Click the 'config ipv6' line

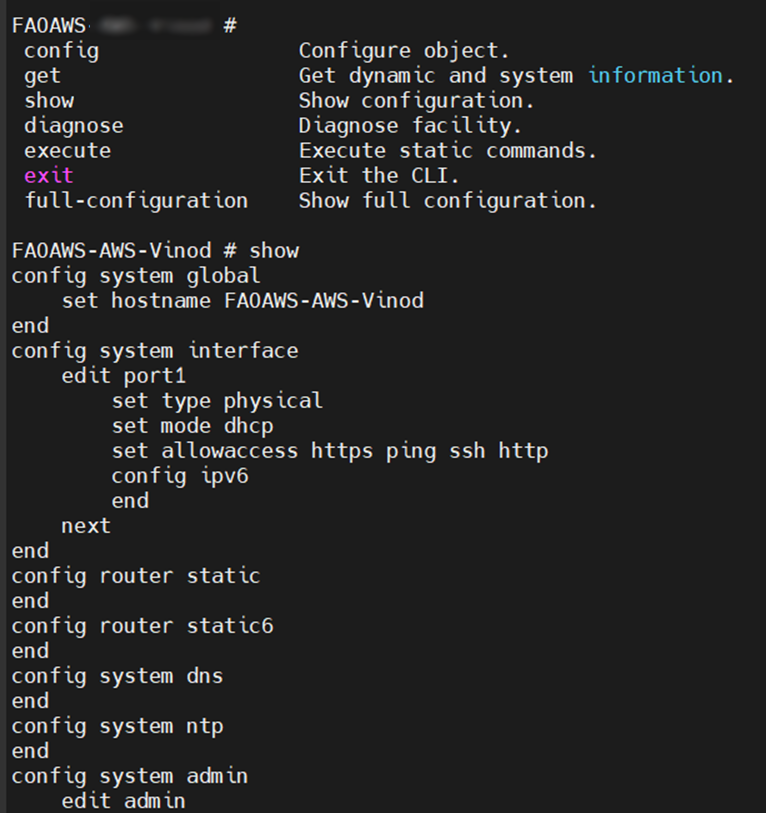pyautogui.click(x=180, y=476)
